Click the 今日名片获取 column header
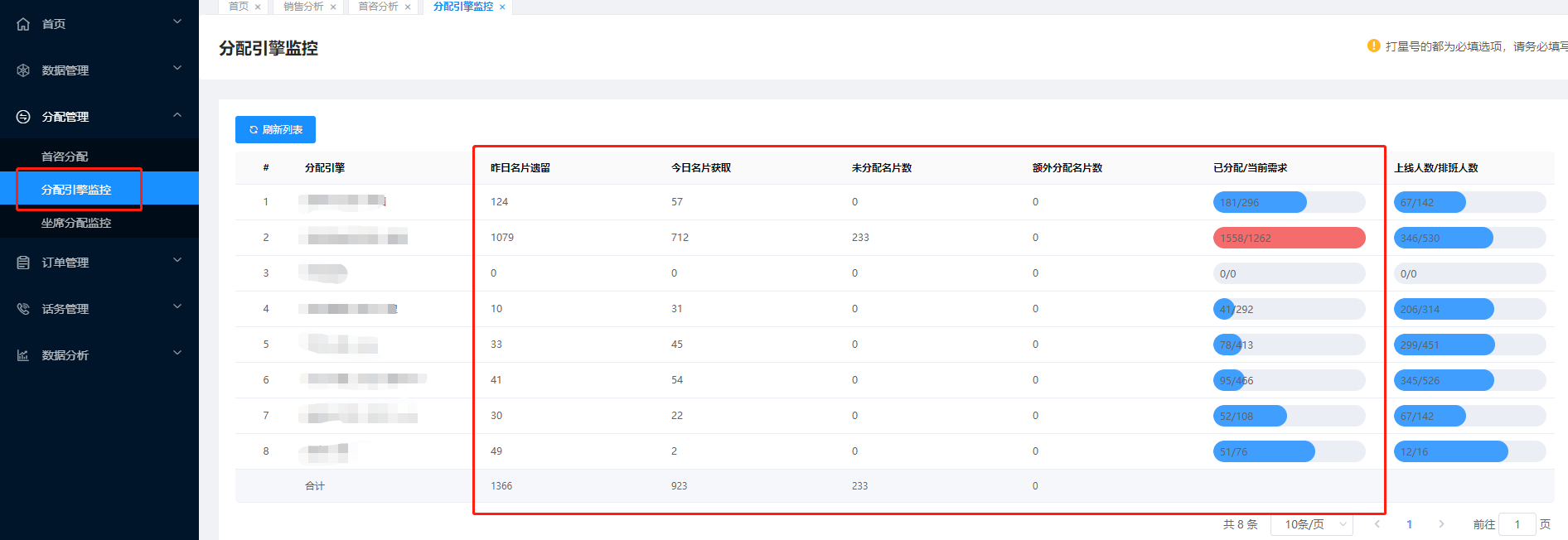The image size is (1568, 540). [x=701, y=167]
